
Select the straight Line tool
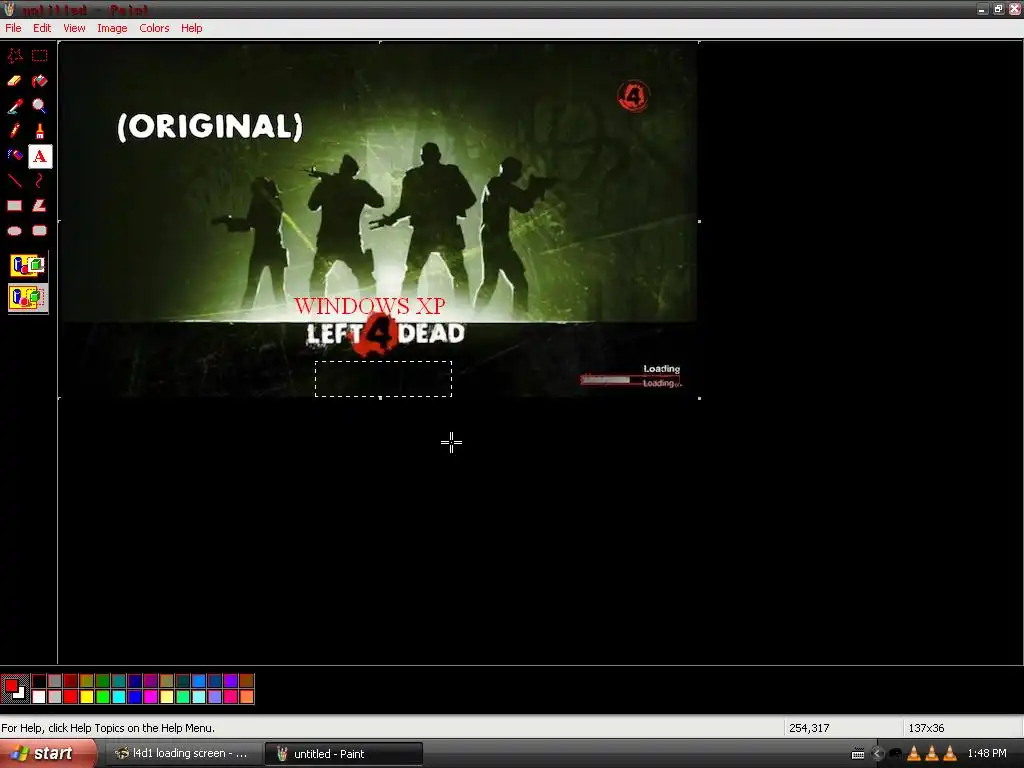[14, 180]
